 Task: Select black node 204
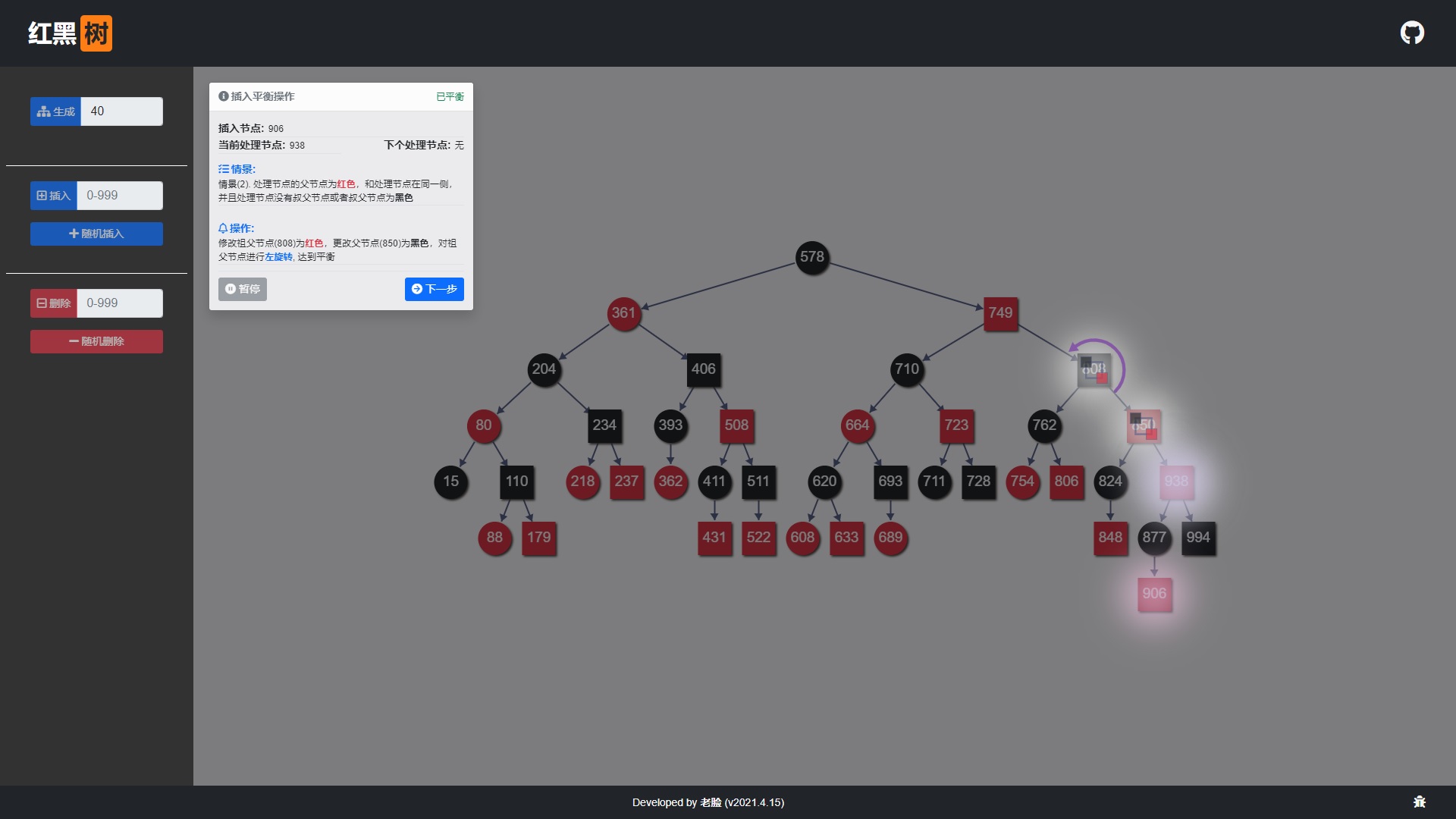pos(544,369)
